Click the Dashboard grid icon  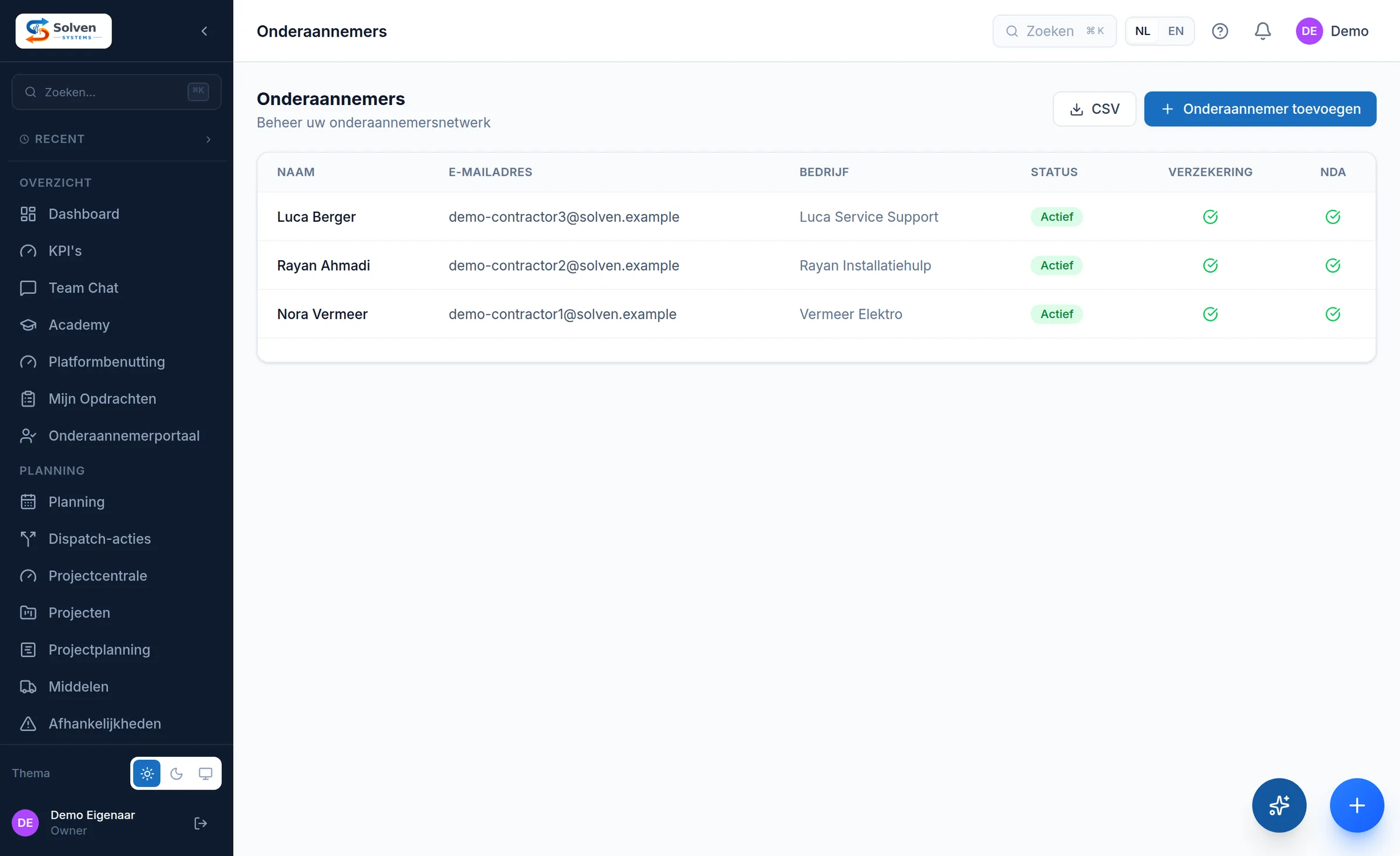28,214
